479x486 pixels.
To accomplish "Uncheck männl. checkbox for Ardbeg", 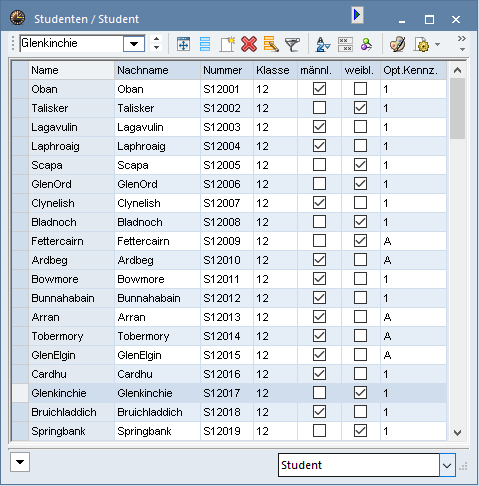I will click(x=319, y=260).
